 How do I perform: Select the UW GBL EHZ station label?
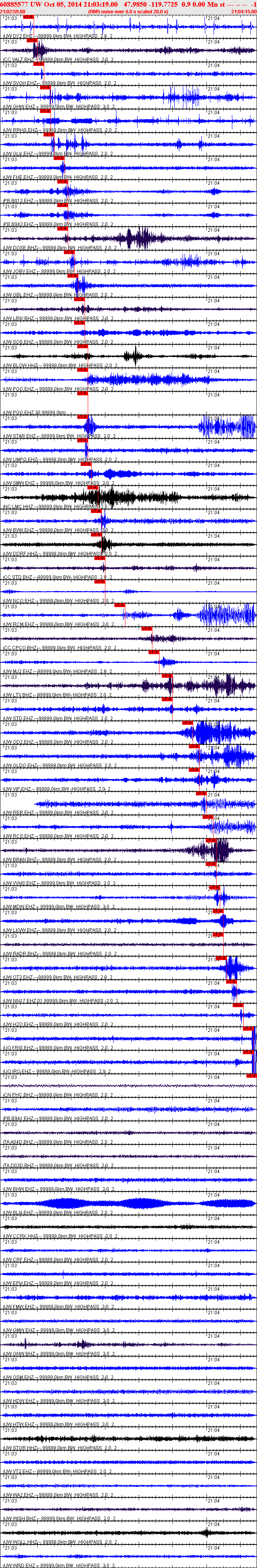pyautogui.click(x=58, y=295)
